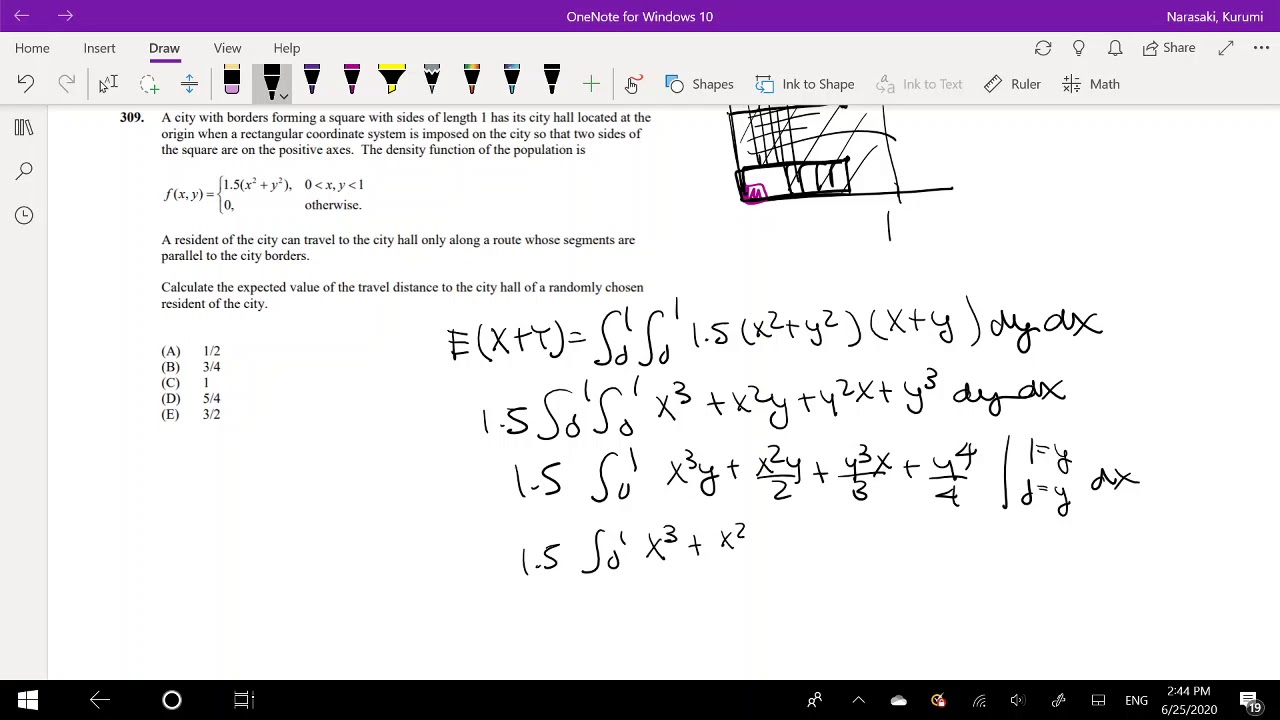
Task: Select the gray pencil tool
Action: pos(432,82)
